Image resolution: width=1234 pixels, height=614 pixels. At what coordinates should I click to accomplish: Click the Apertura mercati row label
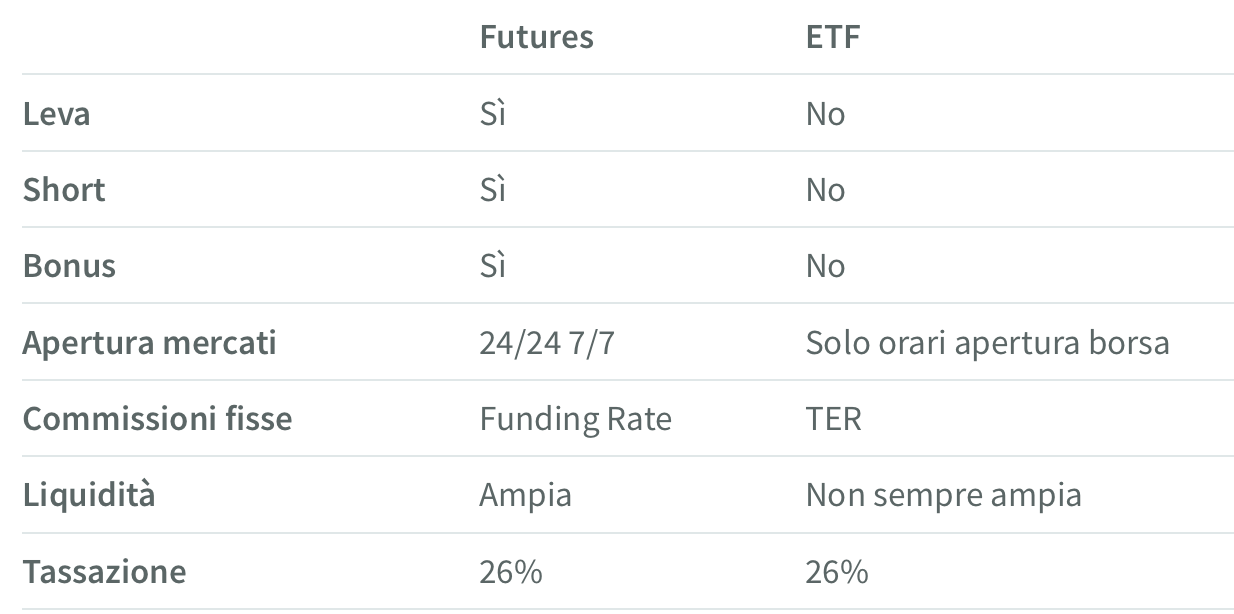149,343
